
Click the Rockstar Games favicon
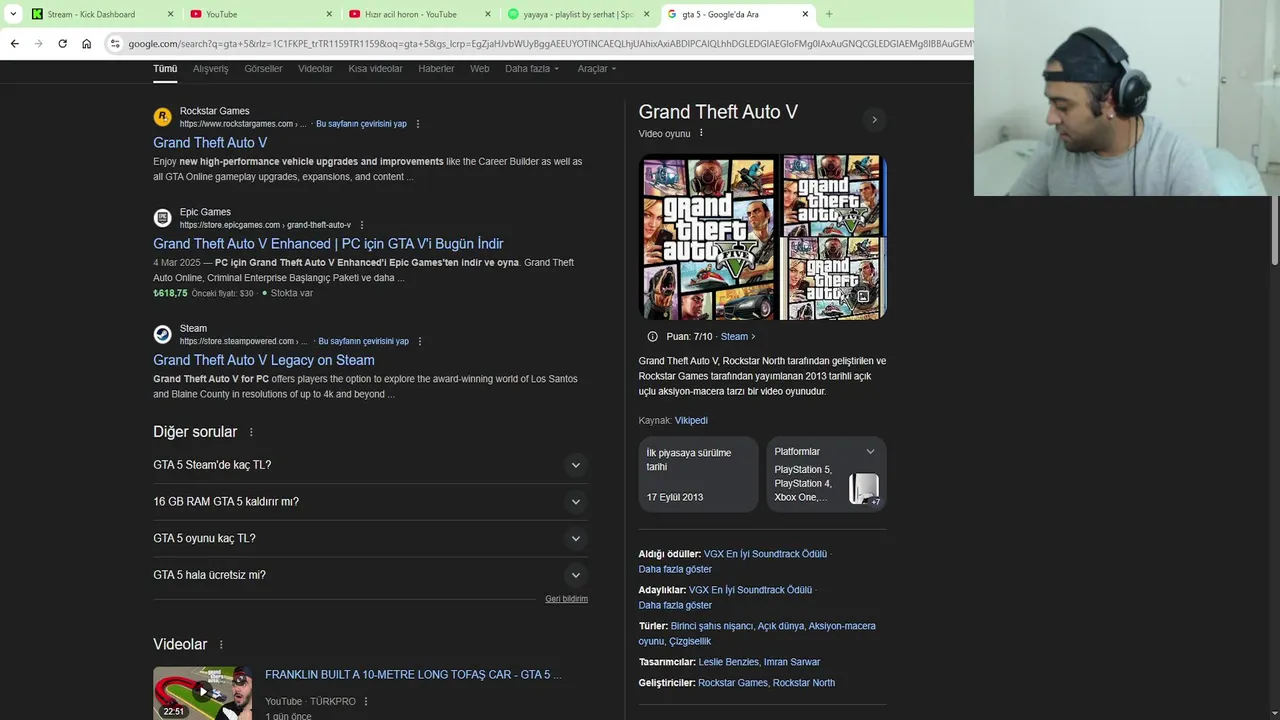pos(162,117)
